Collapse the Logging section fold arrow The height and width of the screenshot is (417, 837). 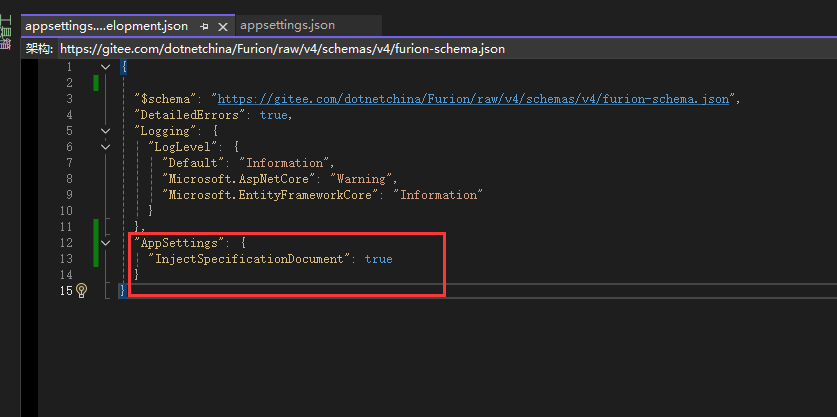106,131
